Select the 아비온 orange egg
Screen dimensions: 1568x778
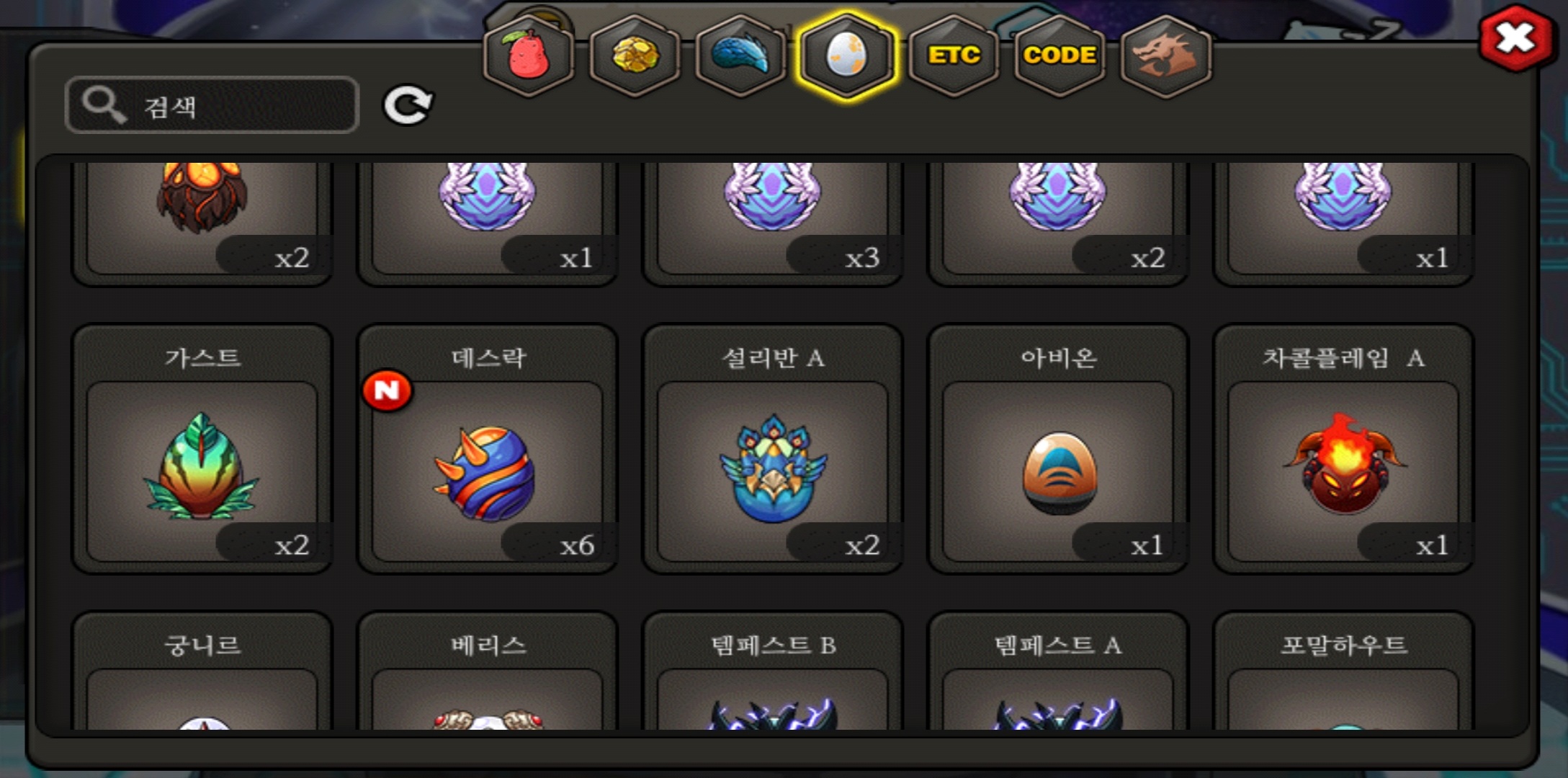(x=1057, y=449)
